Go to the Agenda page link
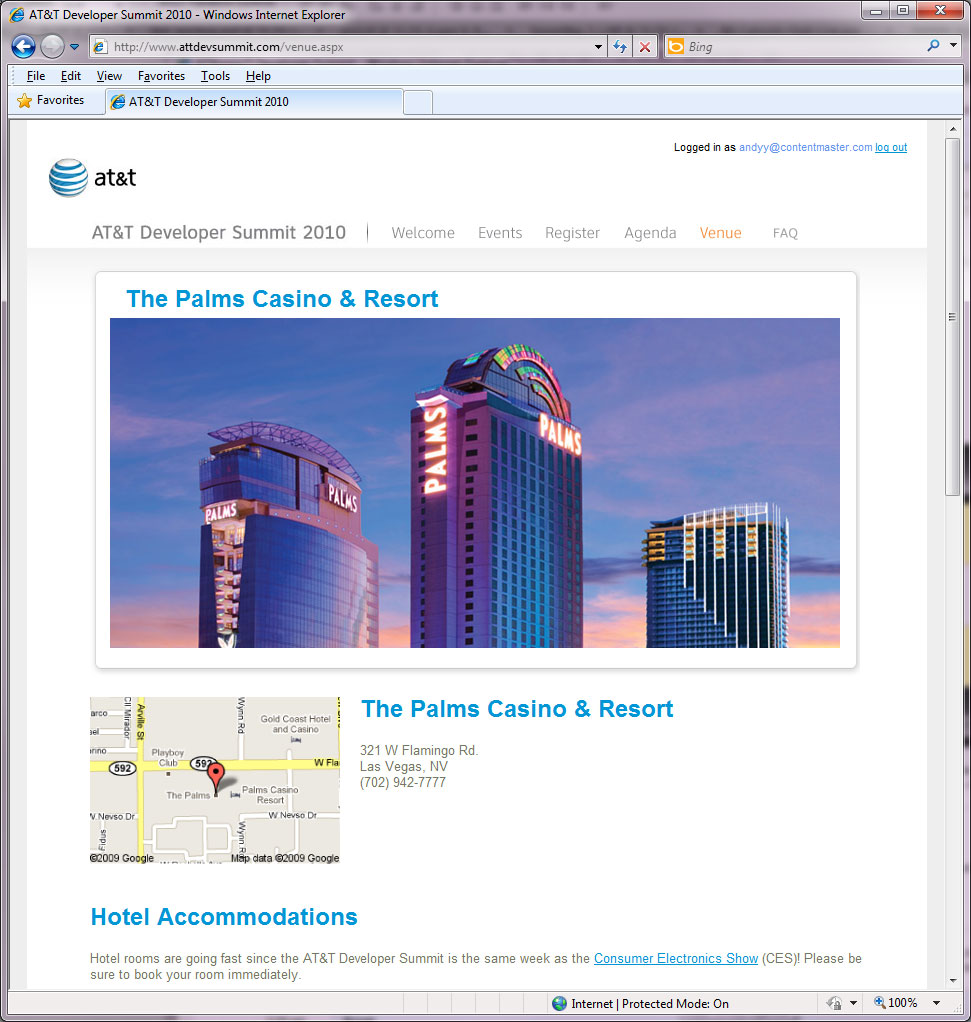Viewport: 971px width, 1022px height. pyautogui.click(x=650, y=233)
